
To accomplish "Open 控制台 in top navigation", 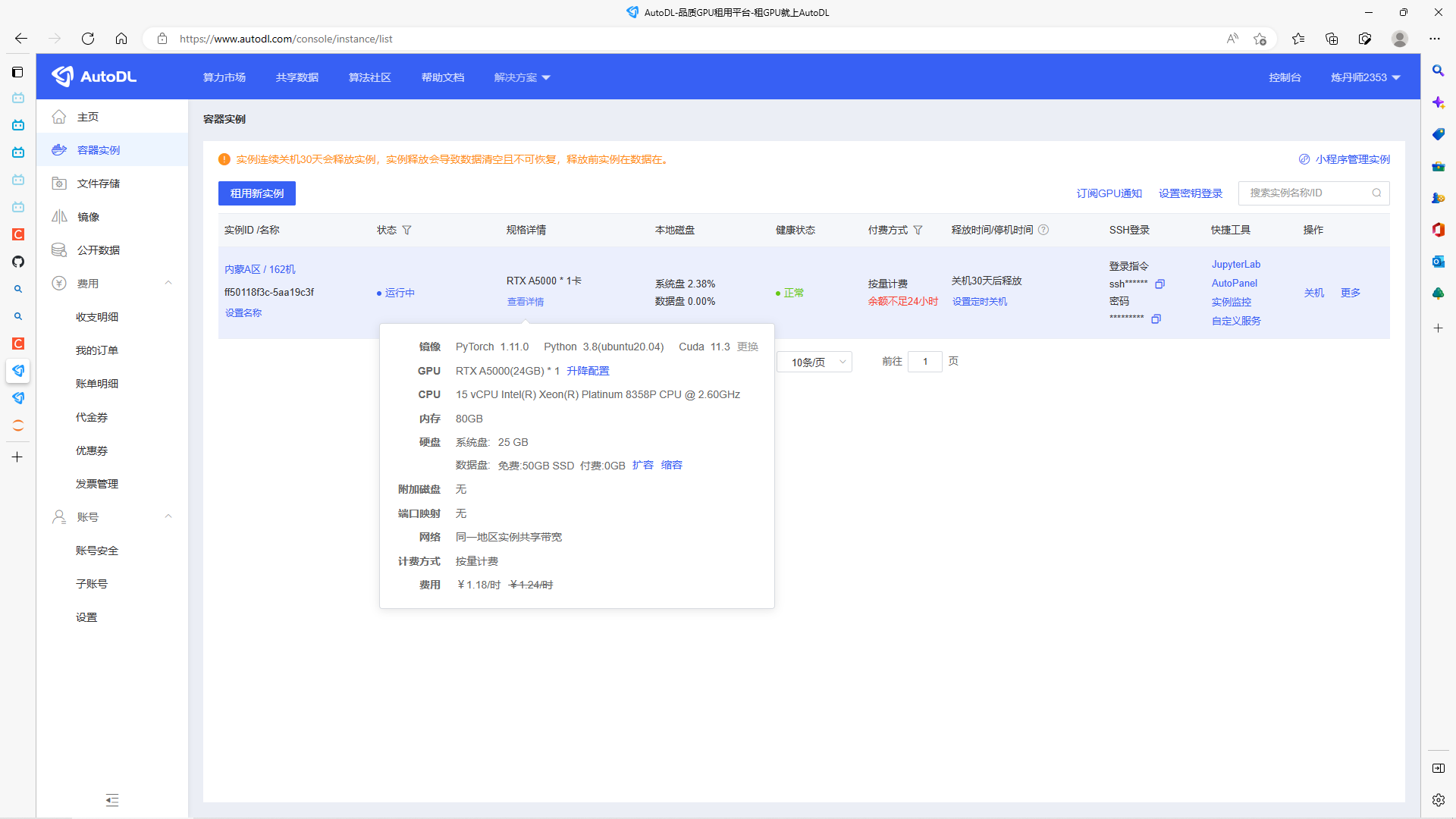I will coord(1285,77).
